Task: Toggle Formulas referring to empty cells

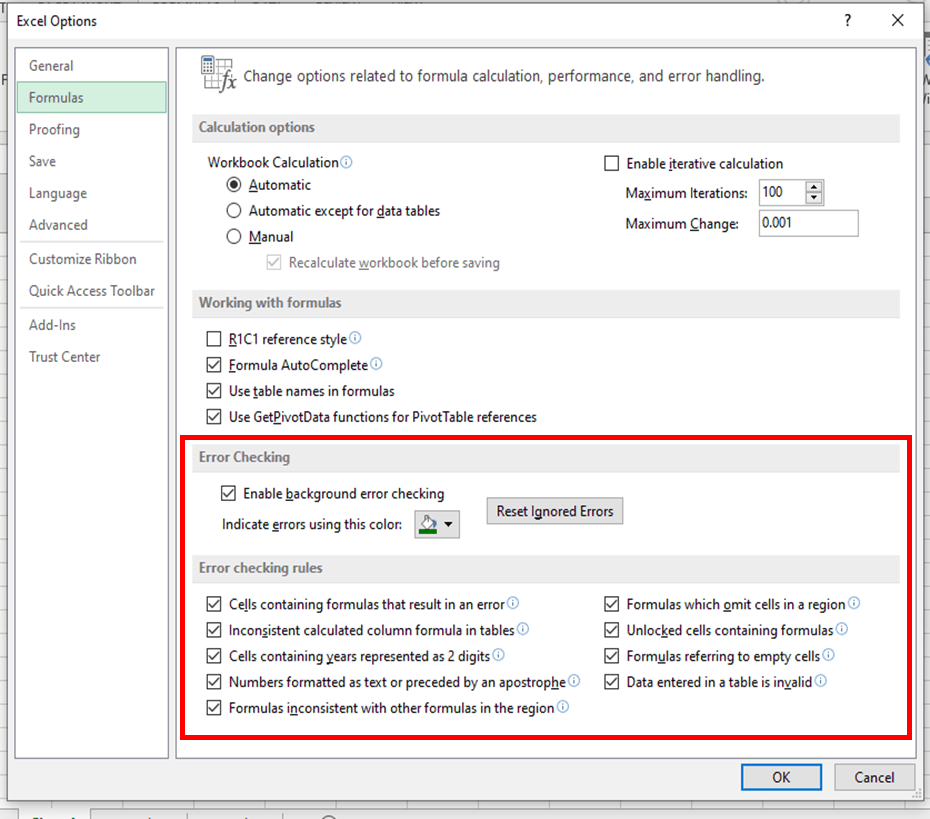Action: (x=611, y=656)
